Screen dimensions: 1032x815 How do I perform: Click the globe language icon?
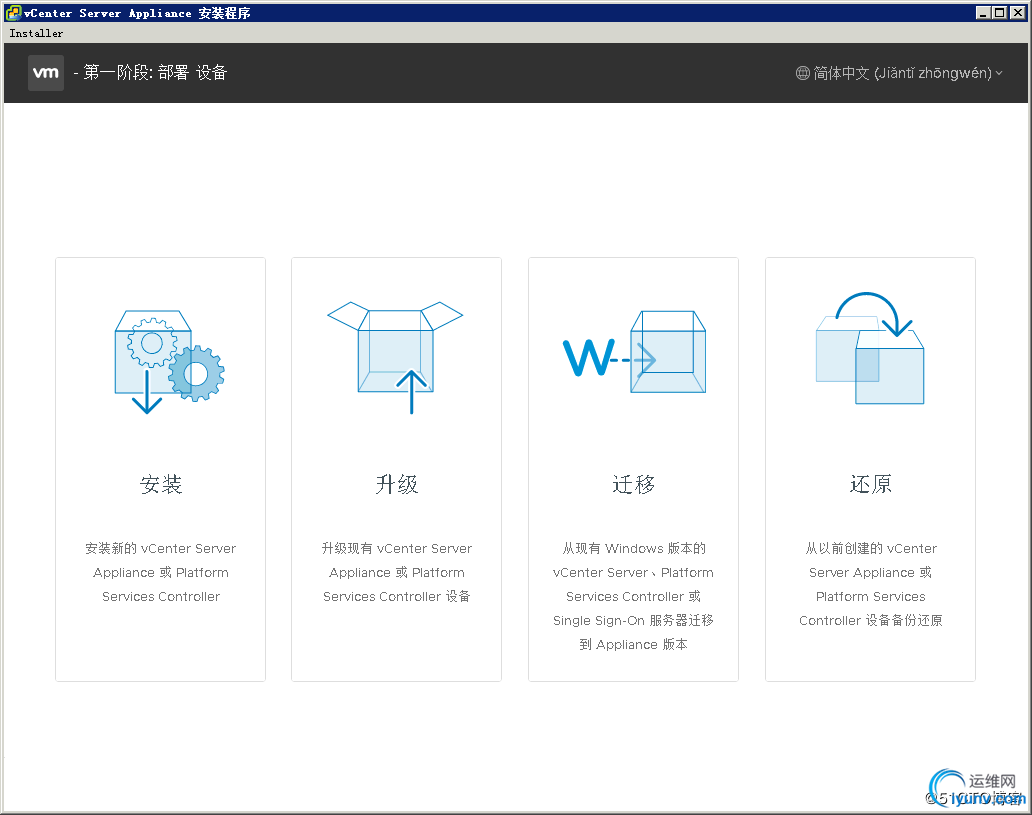coord(802,73)
